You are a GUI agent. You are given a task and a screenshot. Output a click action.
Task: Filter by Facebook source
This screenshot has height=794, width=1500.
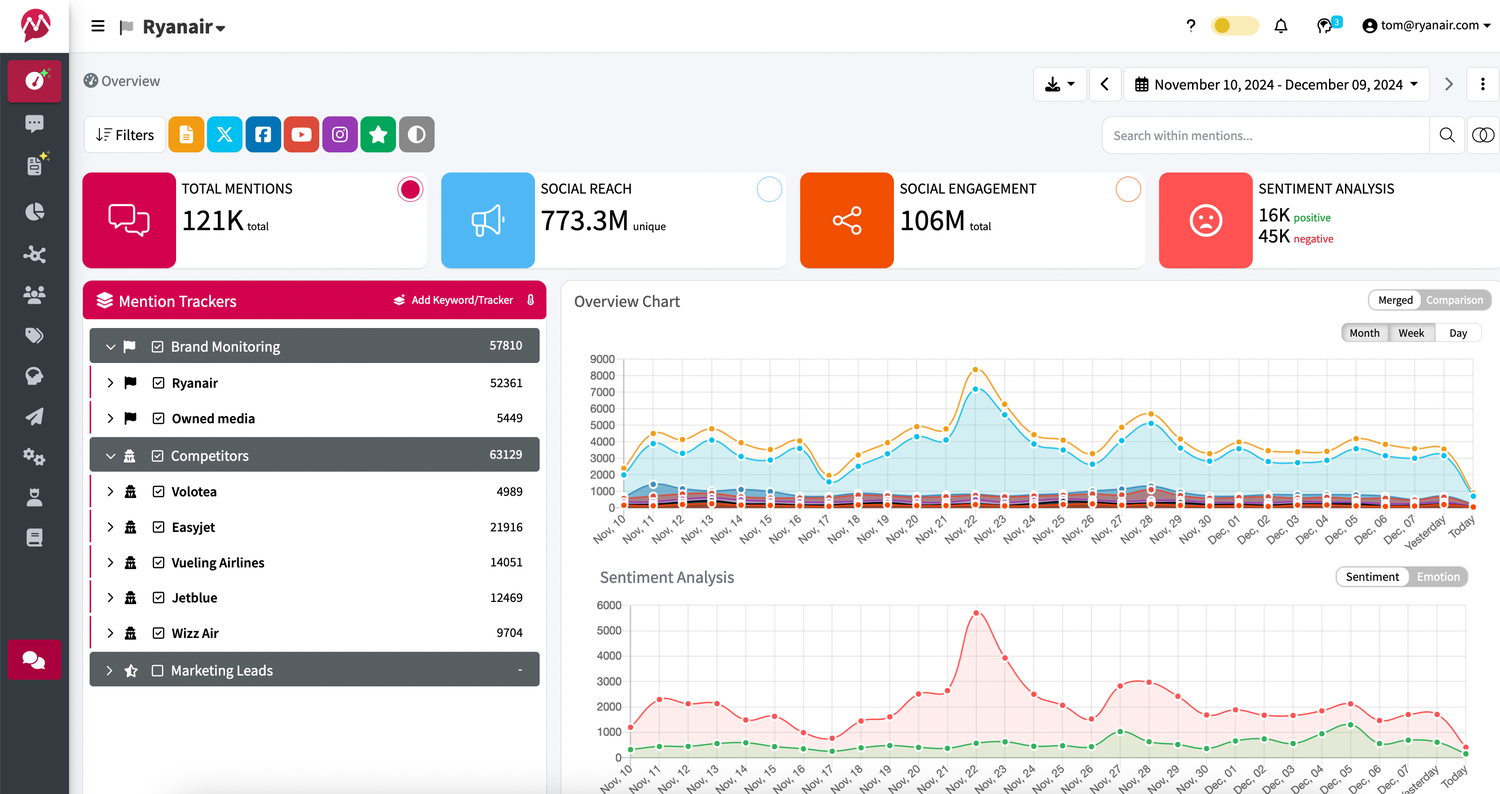pyautogui.click(x=263, y=135)
